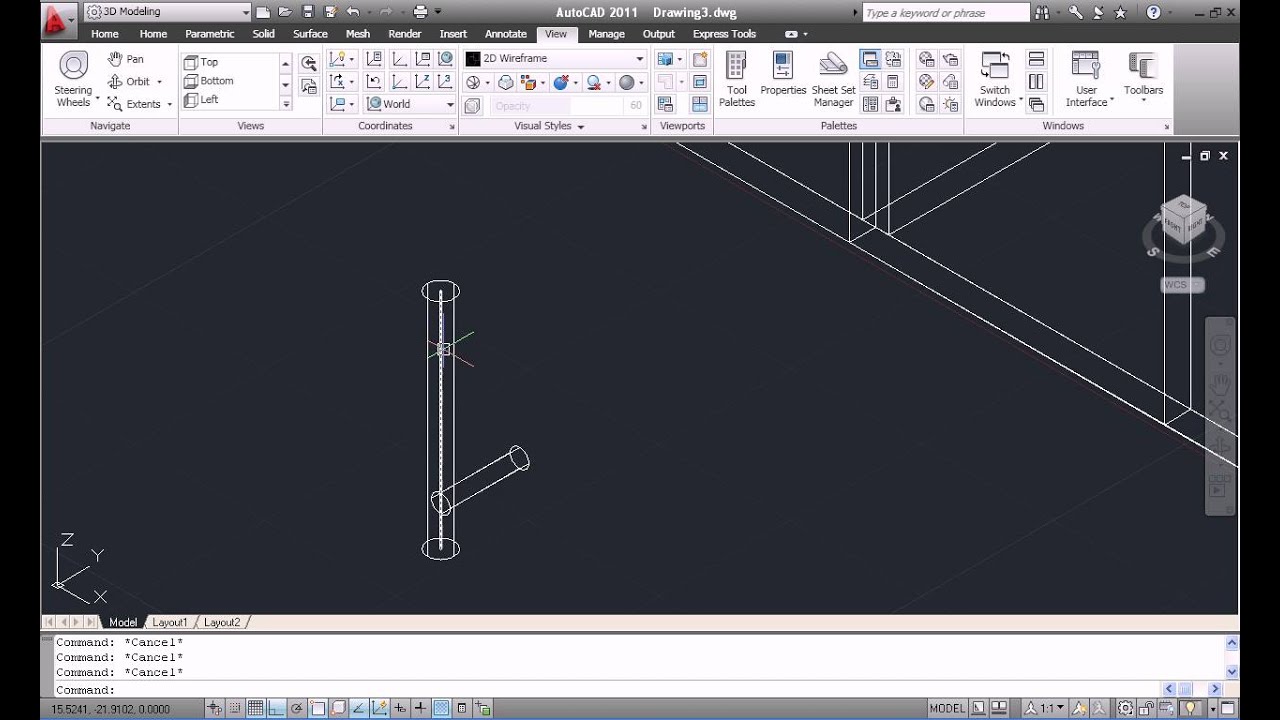Select the Bottom view preset
1280x720 pixels.
click(x=230, y=81)
